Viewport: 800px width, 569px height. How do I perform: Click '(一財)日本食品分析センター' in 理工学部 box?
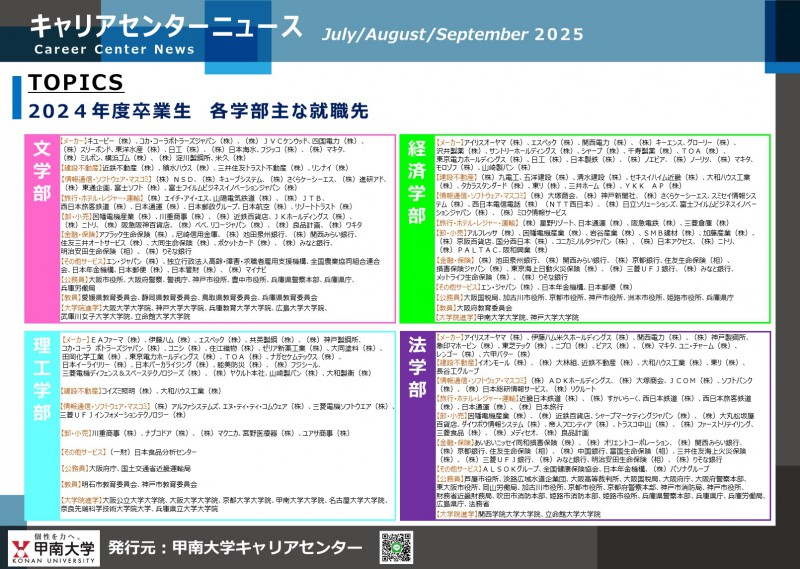point(153,452)
